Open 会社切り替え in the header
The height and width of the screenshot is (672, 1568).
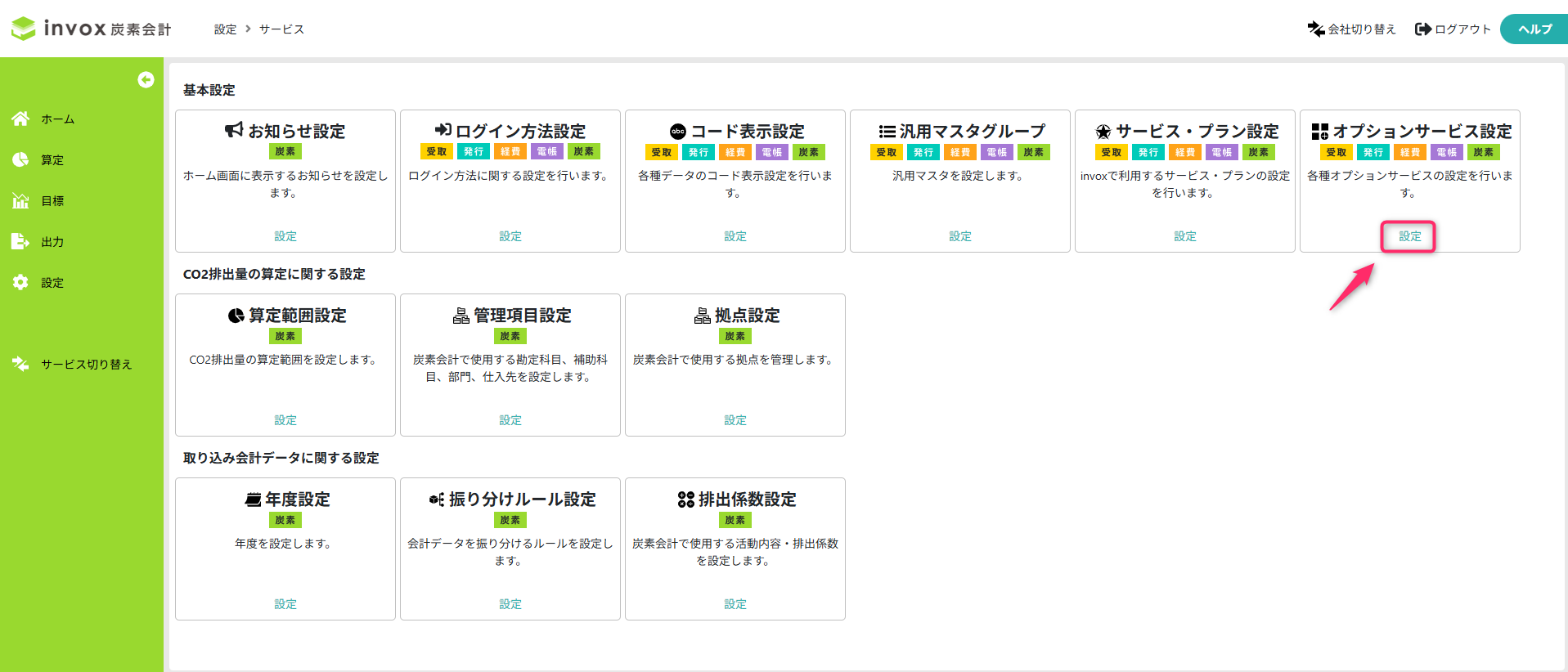coord(1351,29)
